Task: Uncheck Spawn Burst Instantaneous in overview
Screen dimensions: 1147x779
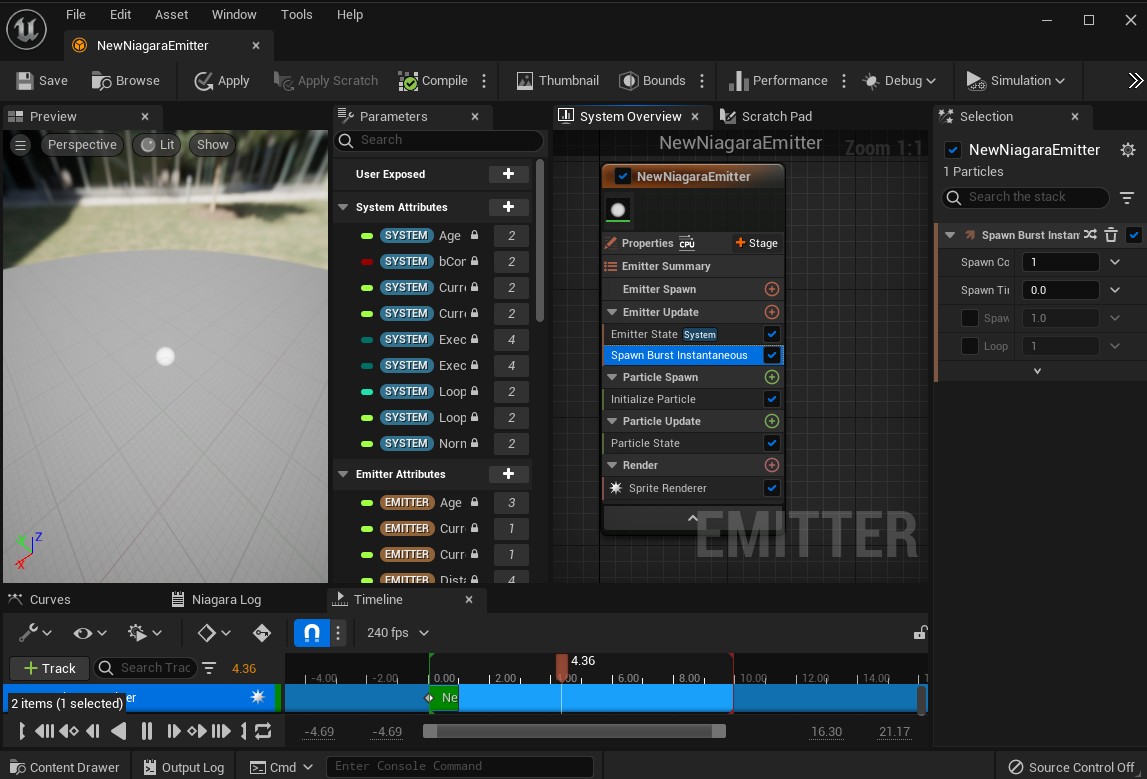Action: pos(772,355)
